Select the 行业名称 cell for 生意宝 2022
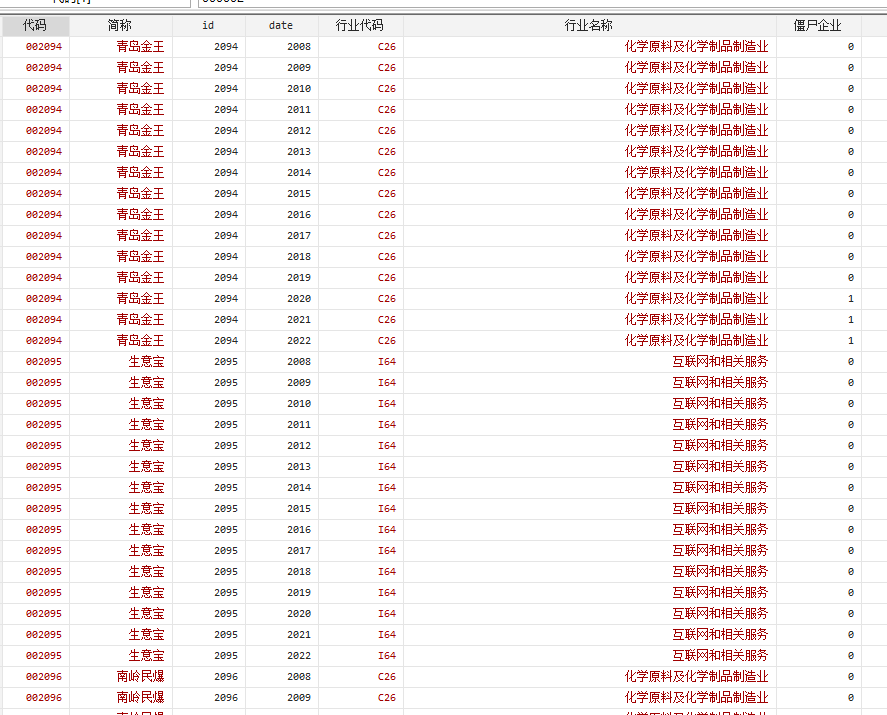This screenshot has width=887, height=715. [720, 656]
